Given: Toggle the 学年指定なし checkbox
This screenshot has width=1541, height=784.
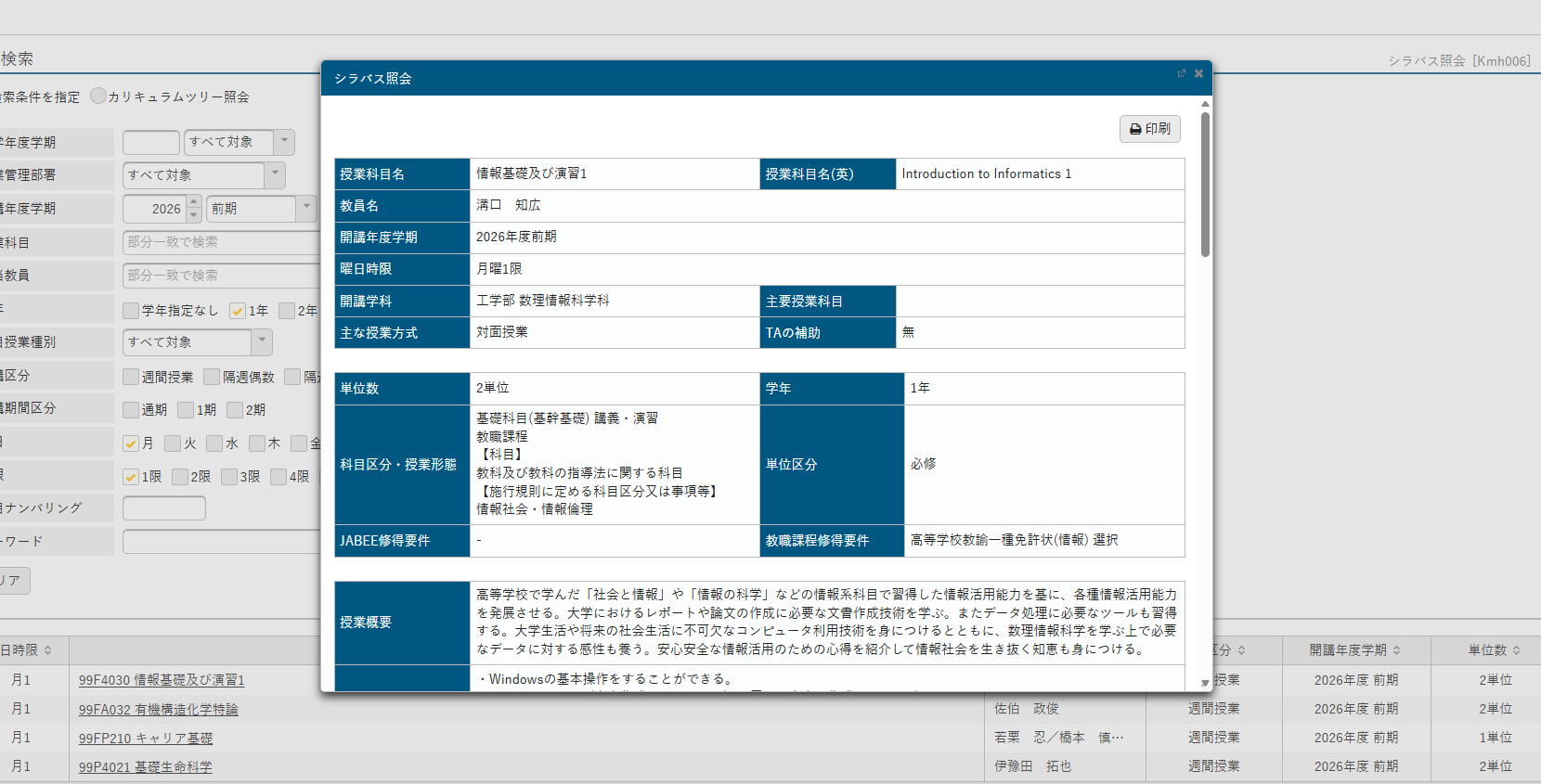Looking at the screenshot, I should 131,311.
